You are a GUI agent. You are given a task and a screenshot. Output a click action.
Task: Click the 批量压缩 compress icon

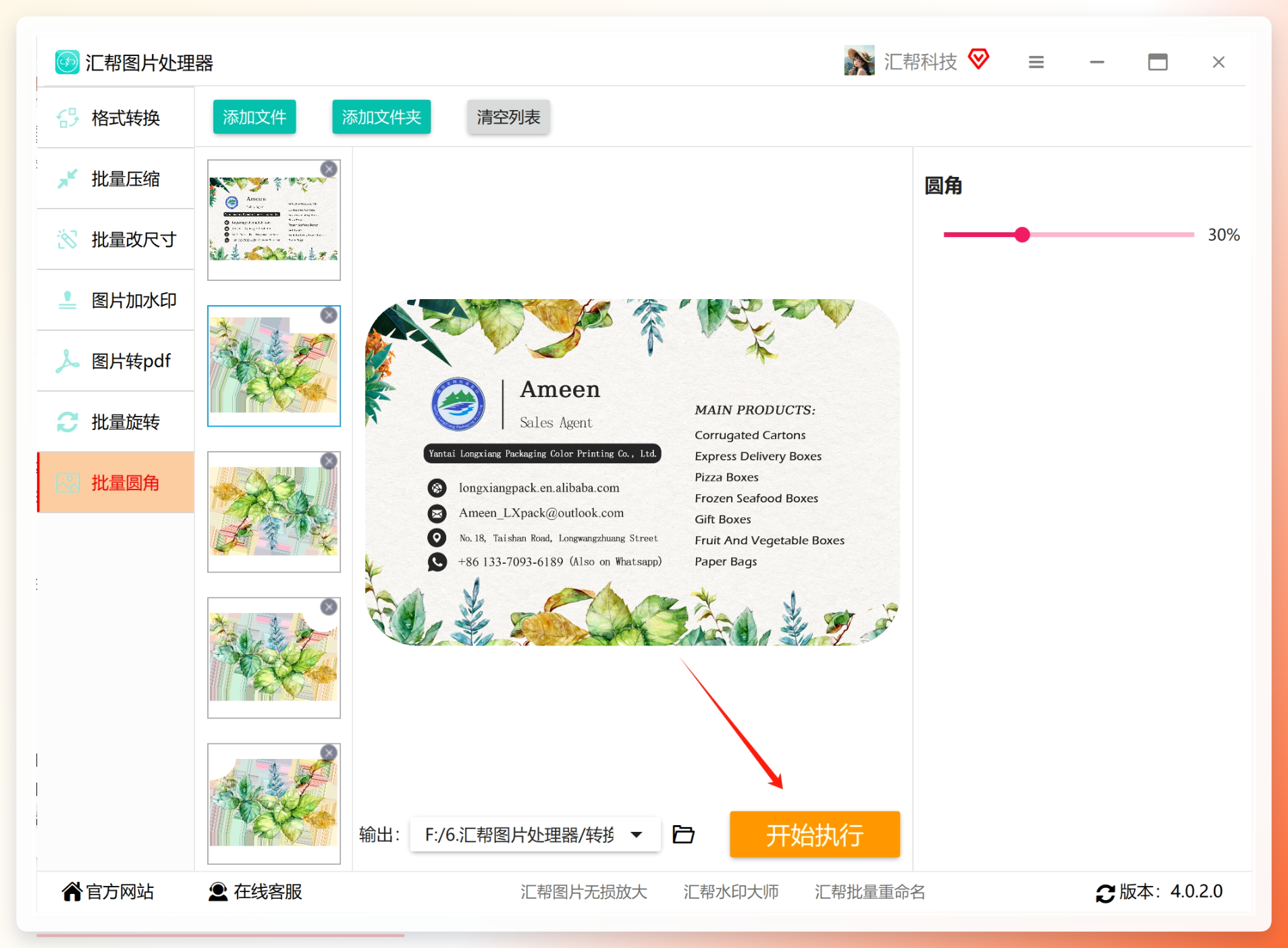[x=68, y=179]
